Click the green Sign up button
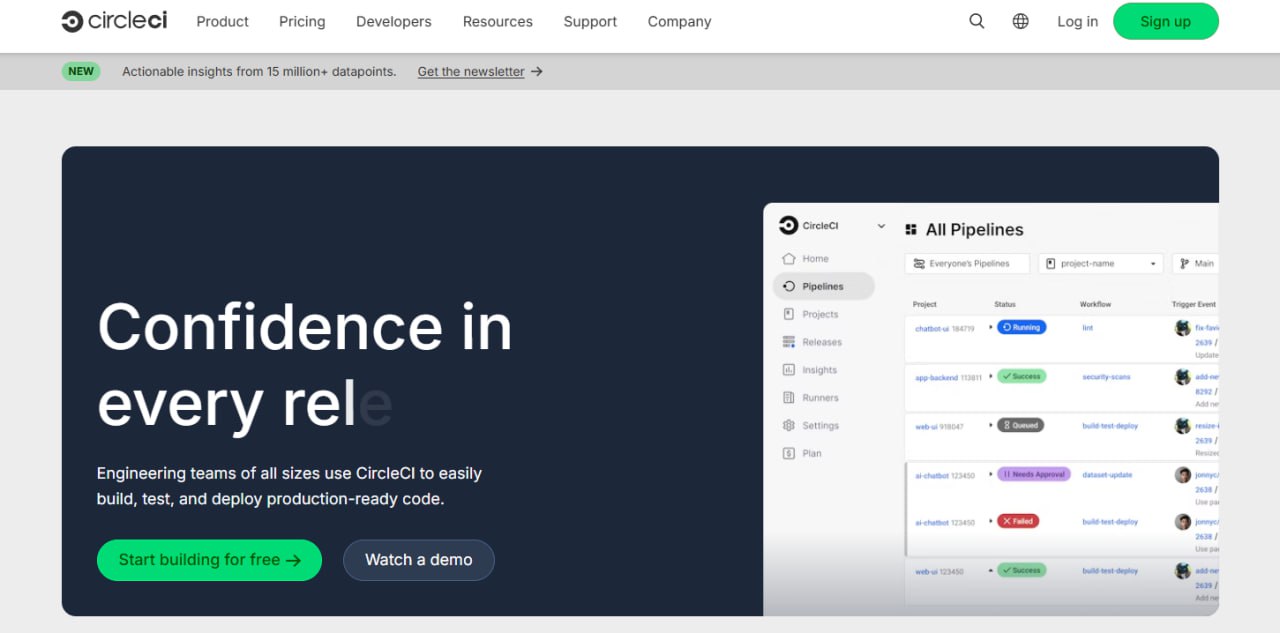Screen dimensions: 1280x633 tap(1166, 21)
